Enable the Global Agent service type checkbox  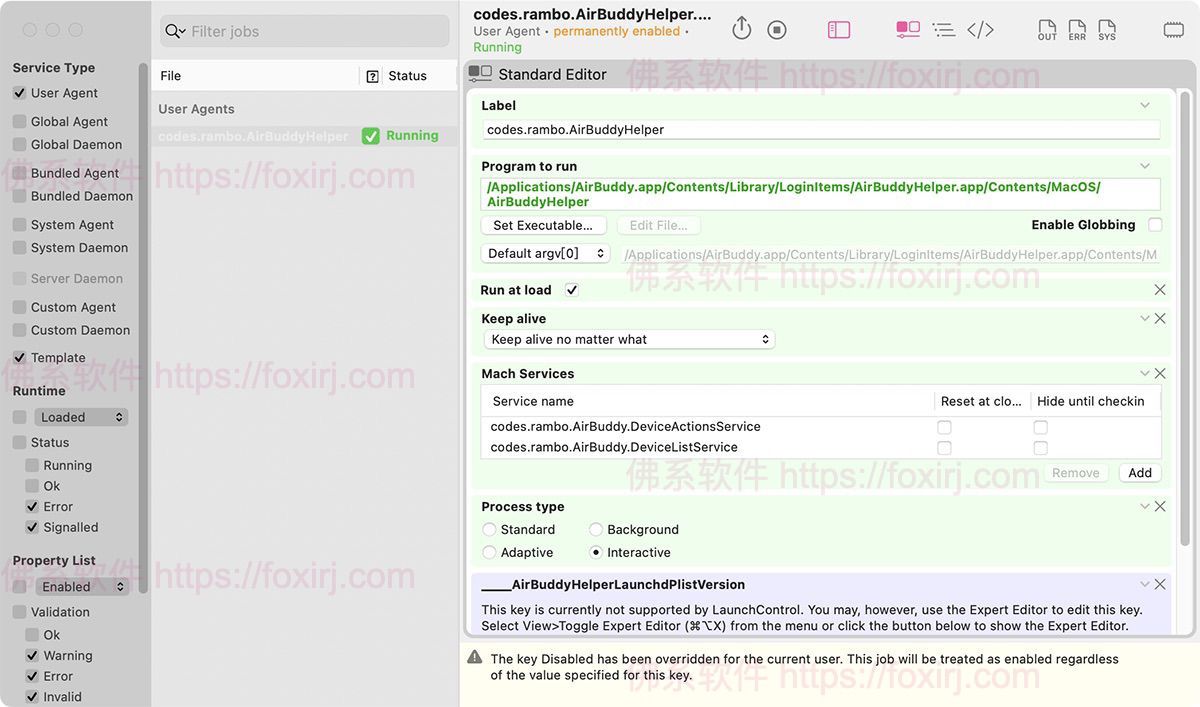click(20, 121)
